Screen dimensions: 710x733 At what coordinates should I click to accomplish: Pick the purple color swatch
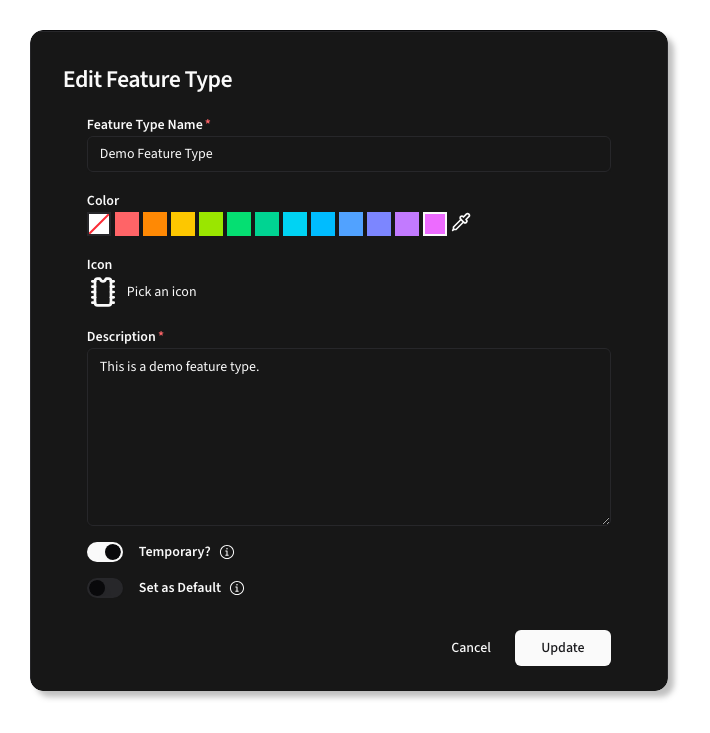coord(407,224)
